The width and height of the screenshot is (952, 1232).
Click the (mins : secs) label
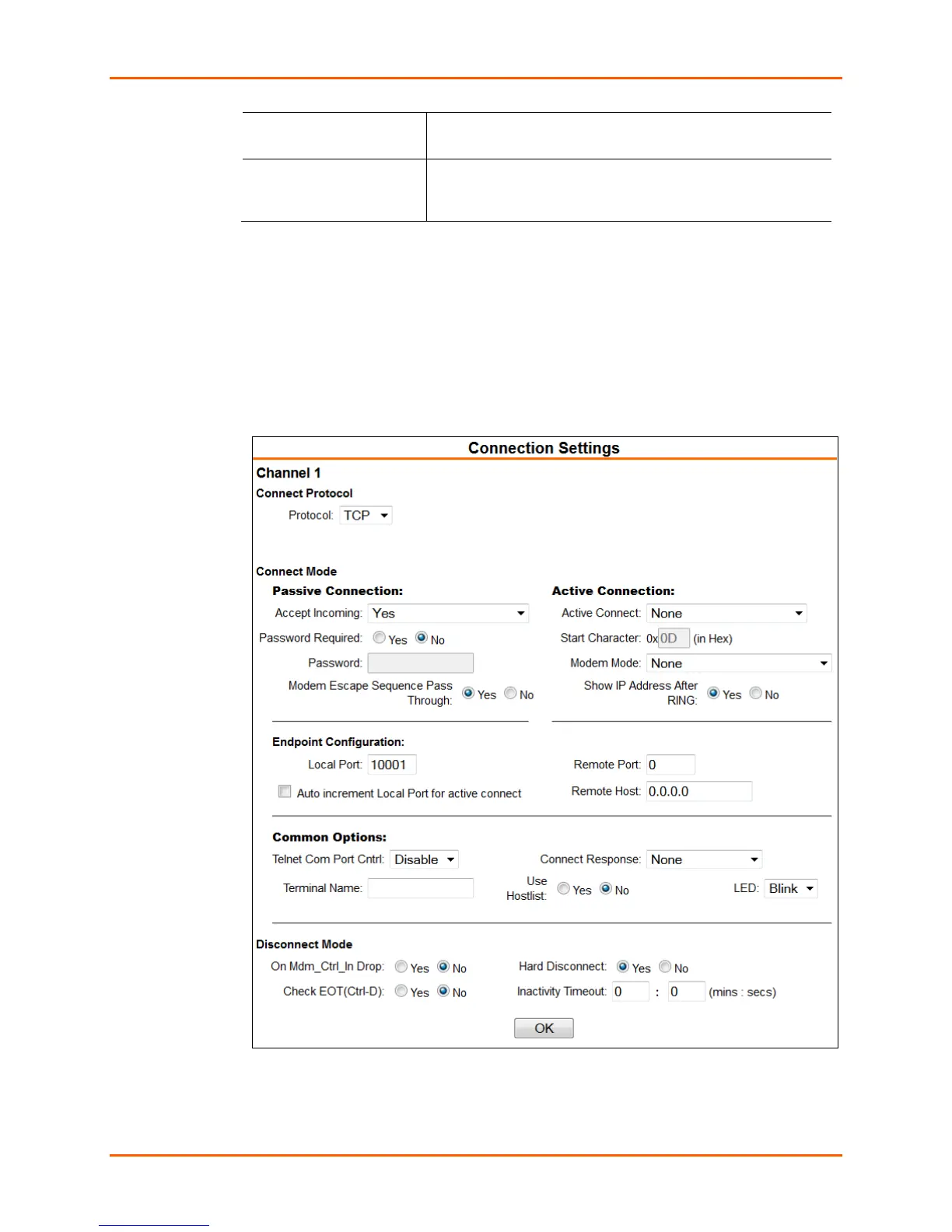click(743, 992)
